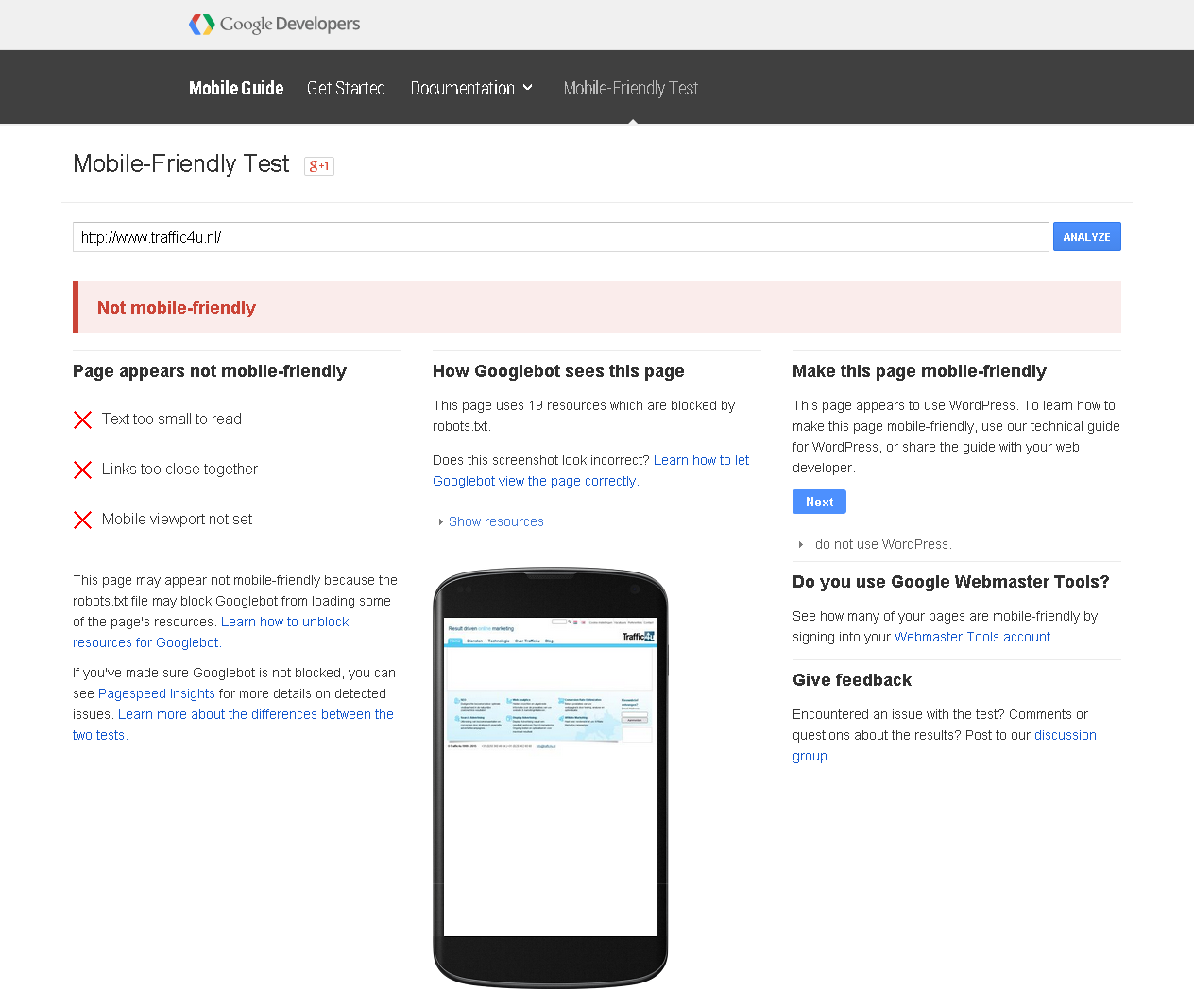The image size is (1194, 1008).
Task: Click the red X beside Text too small
Action: pyautogui.click(x=83, y=419)
